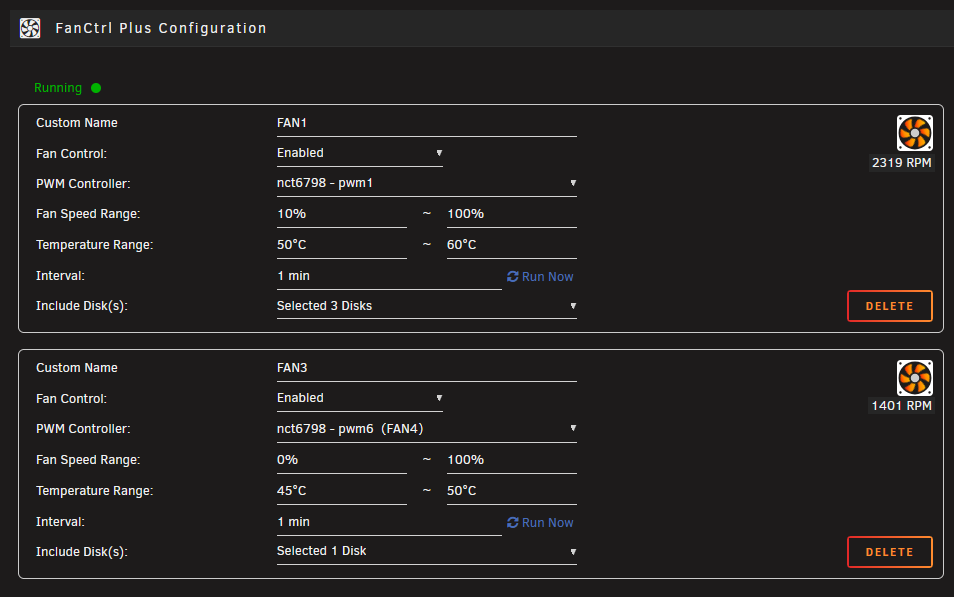Click FAN1 minimum fan speed 10% field
954x597 pixels.
(x=341, y=214)
